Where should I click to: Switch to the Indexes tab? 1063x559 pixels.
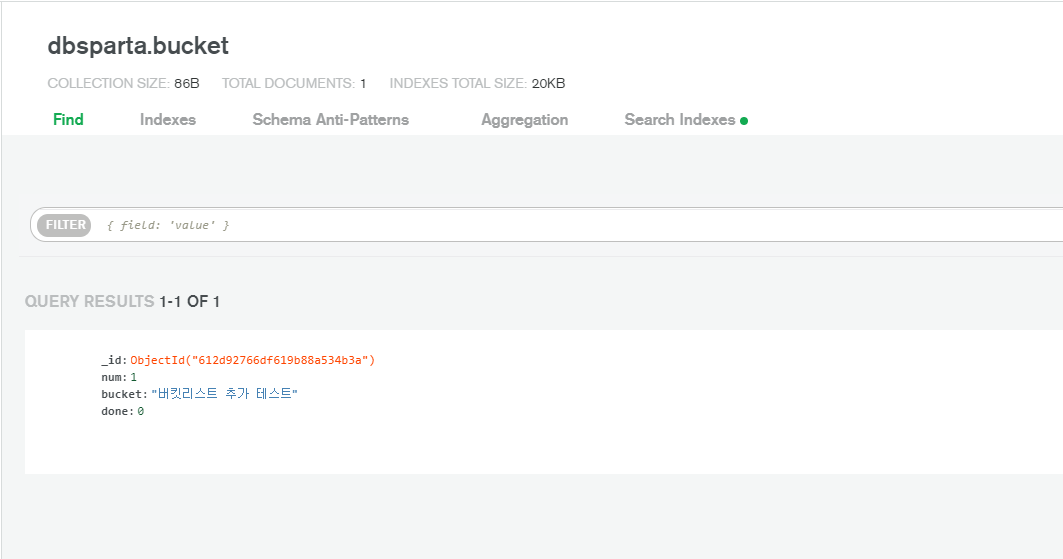[167, 120]
